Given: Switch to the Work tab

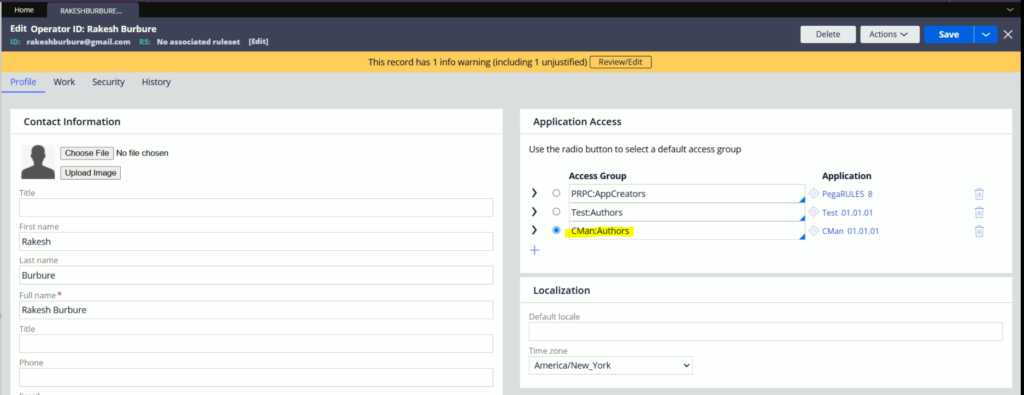Looking at the screenshot, I should [64, 82].
